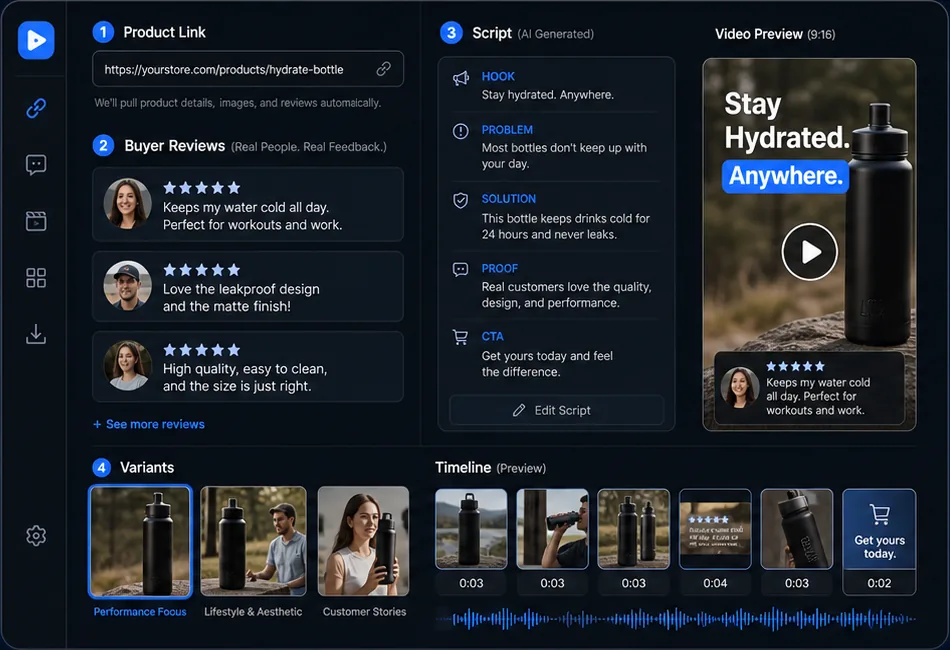Click the download icon in sidebar
The height and width of the screenshot is (650, 950).
tap(36, 334)
